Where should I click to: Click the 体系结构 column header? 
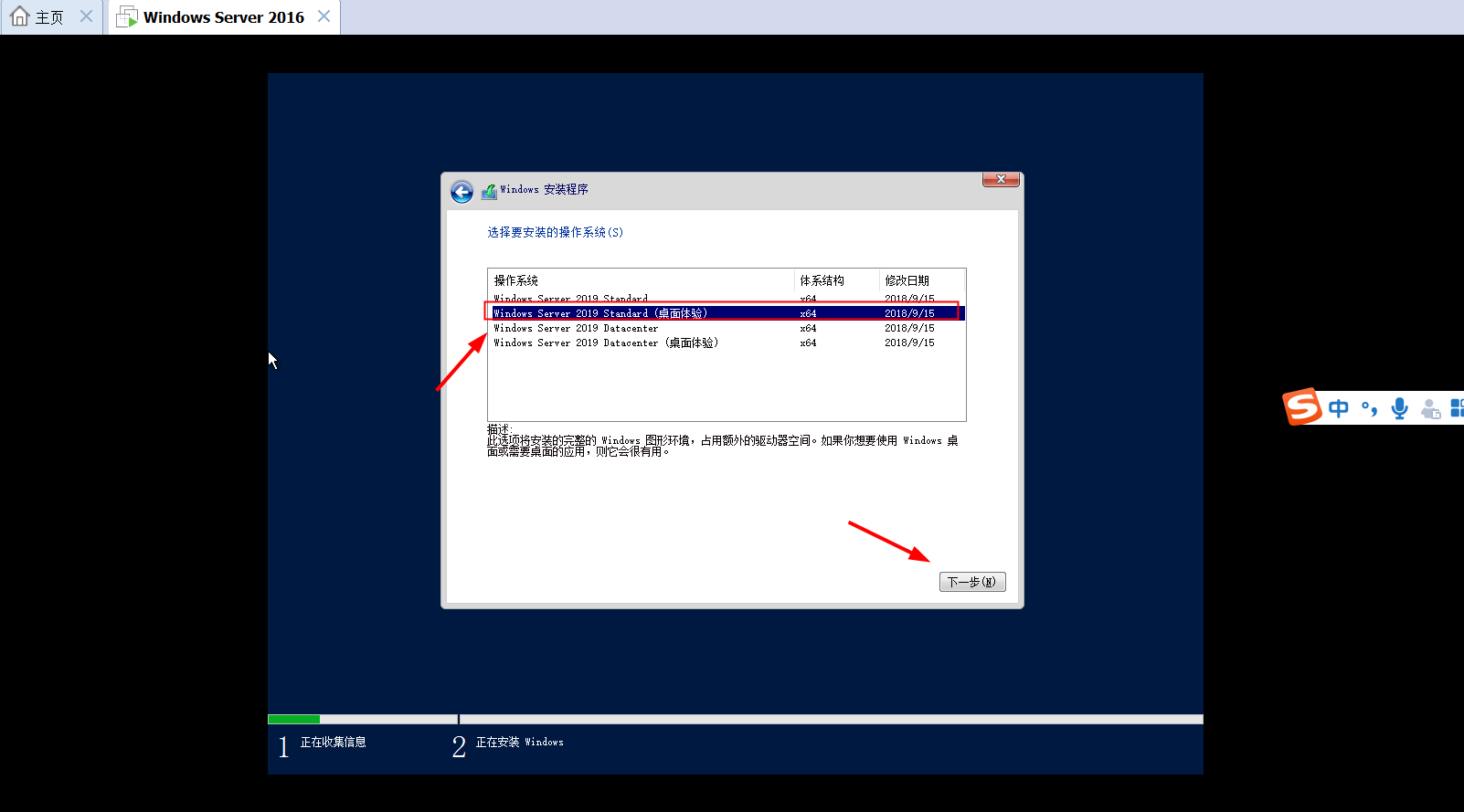[x=837, y=280]
